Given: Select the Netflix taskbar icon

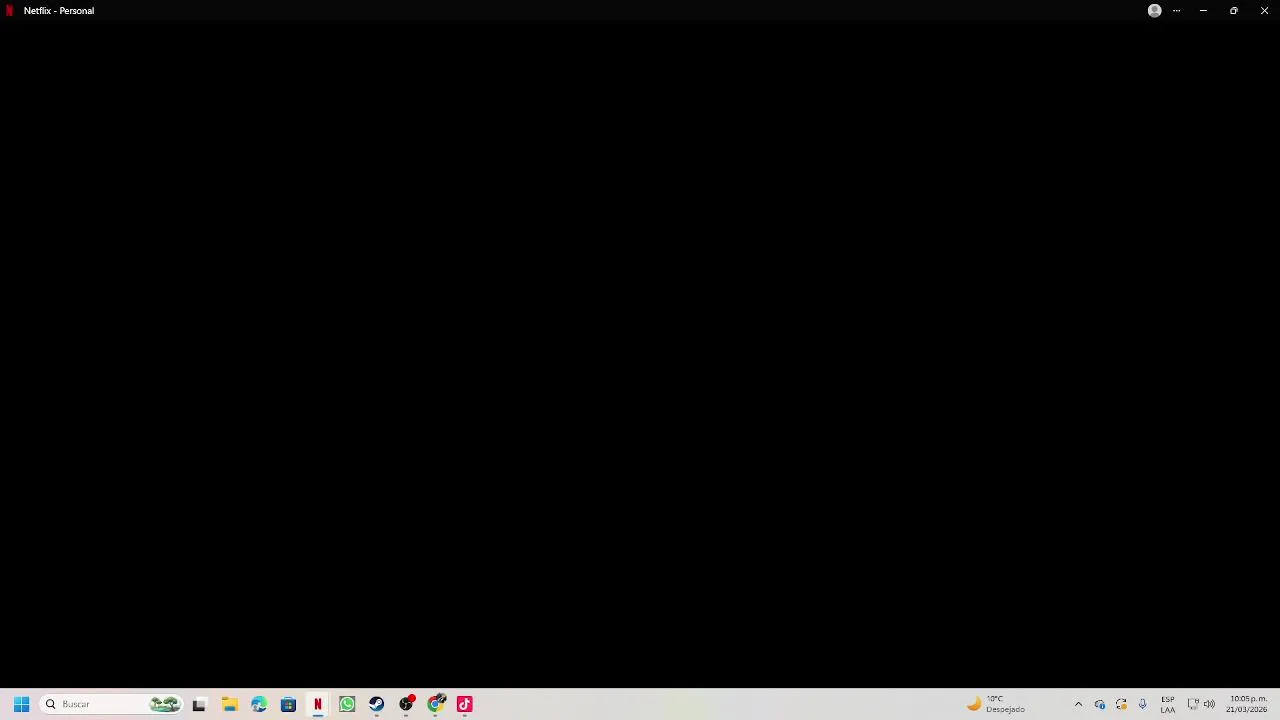Looking at the screenshot, I should click(318, 704).
